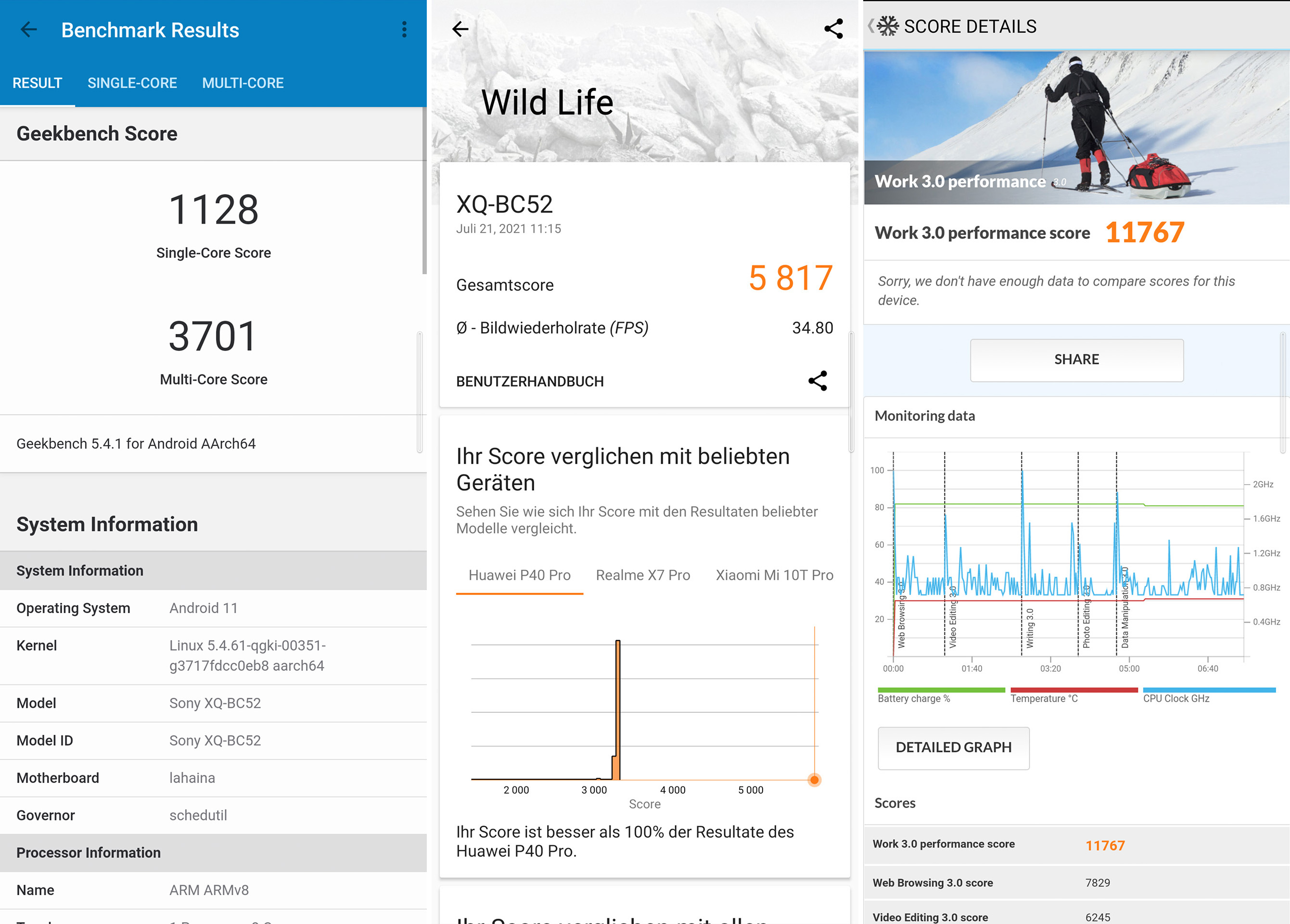Open the DETAILED GRAPH button
This screenshot has height=924, width=1290.
click(953, 747)
